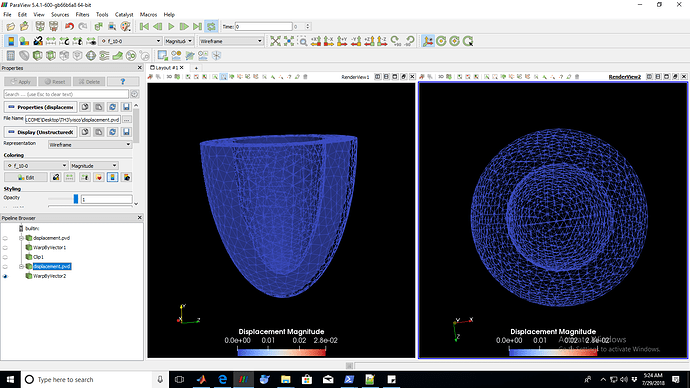This screenshot has width=690, height=388.
Task: Open the Catalyst menu
Action: [124, 15]
